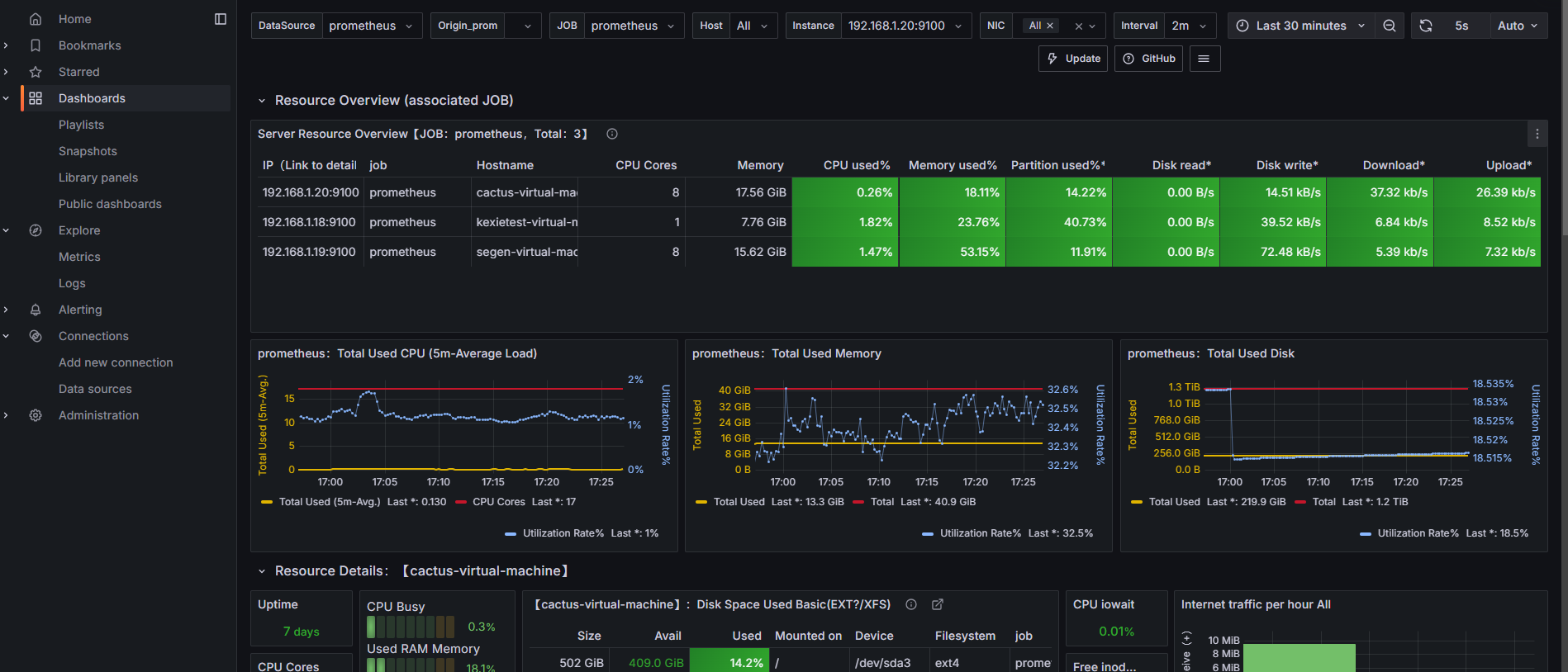Image resolution: width=1568 pixels, height=672 pixels.
Task: Open Playlists in sidebar
Action: point(81,125)
